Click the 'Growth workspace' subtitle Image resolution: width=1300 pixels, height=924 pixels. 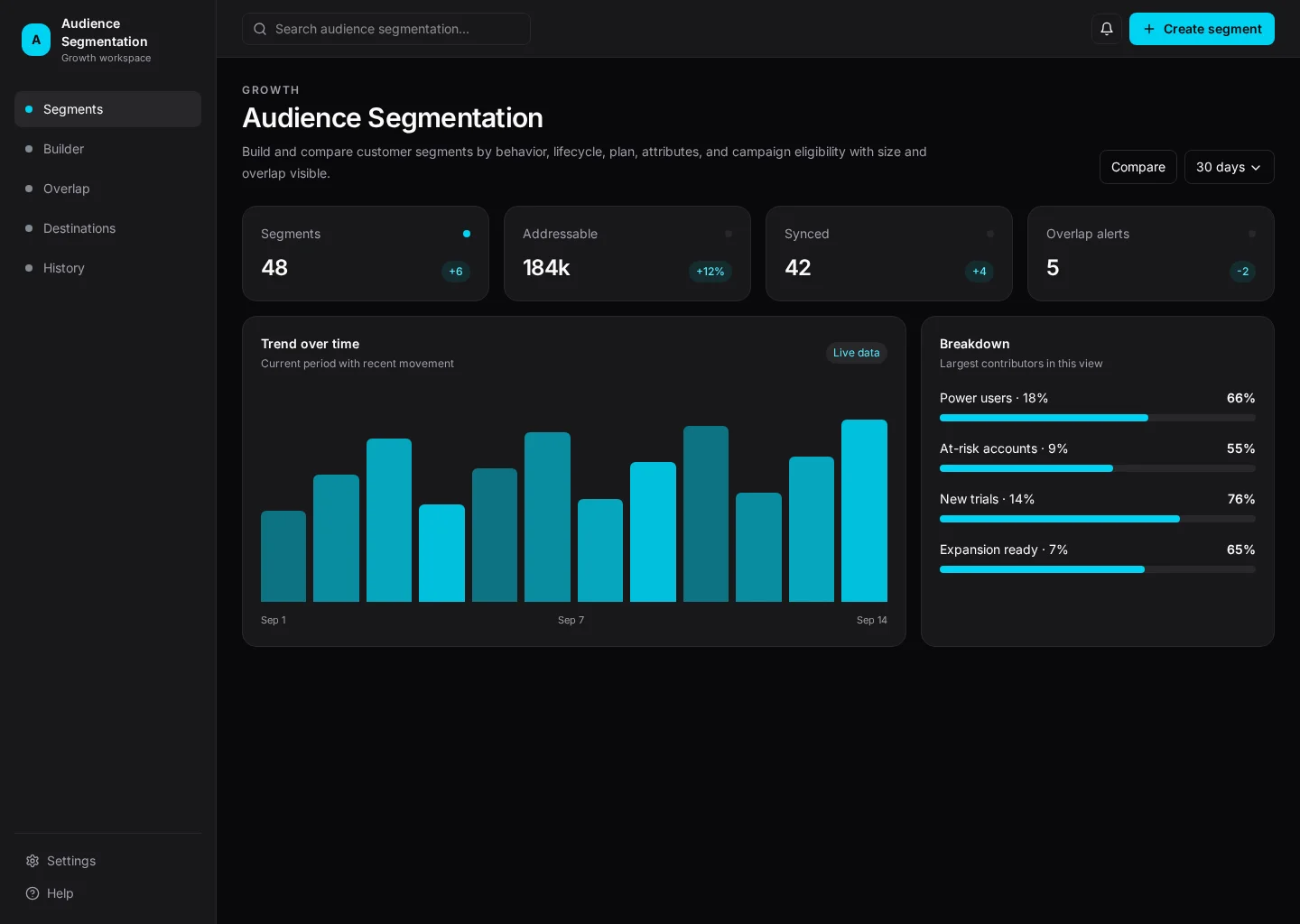(107, 58)
